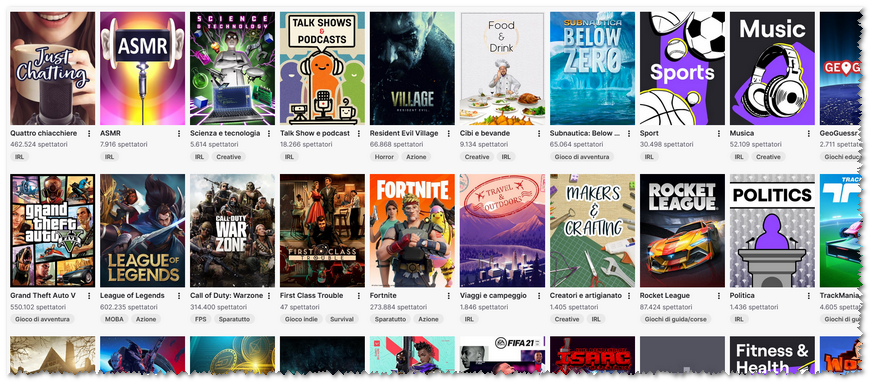Open options menu for Resident Evil Village
This screenshot has width=876, height=388.
[449, 133]
